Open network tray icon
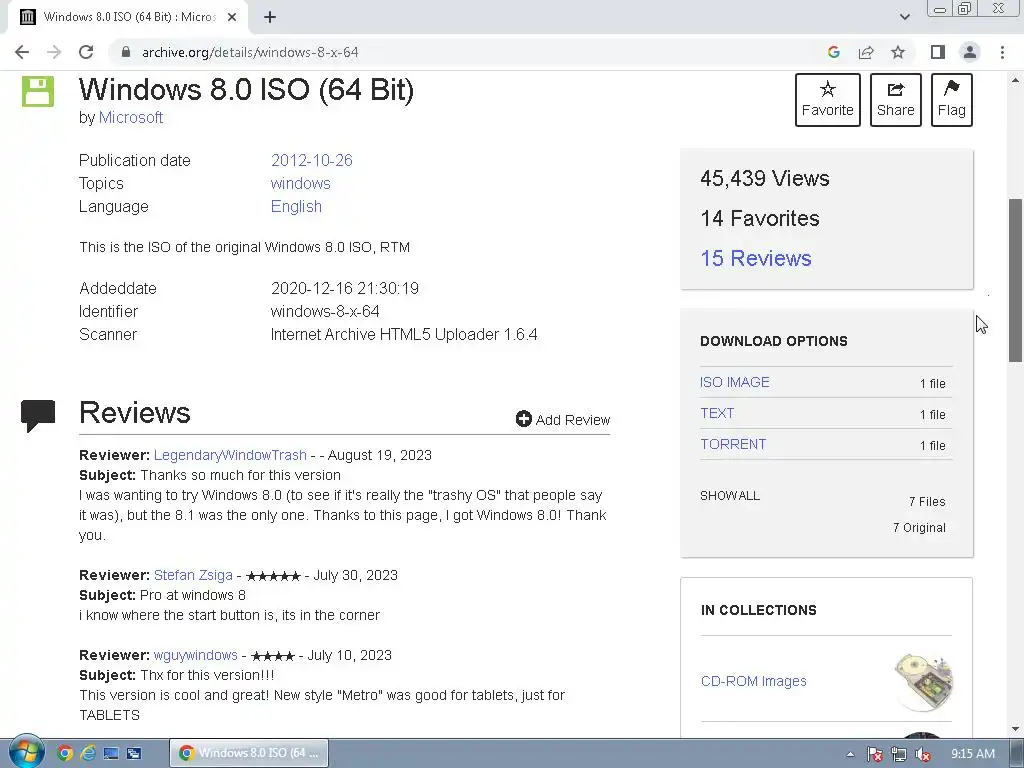 click(899, 754)
